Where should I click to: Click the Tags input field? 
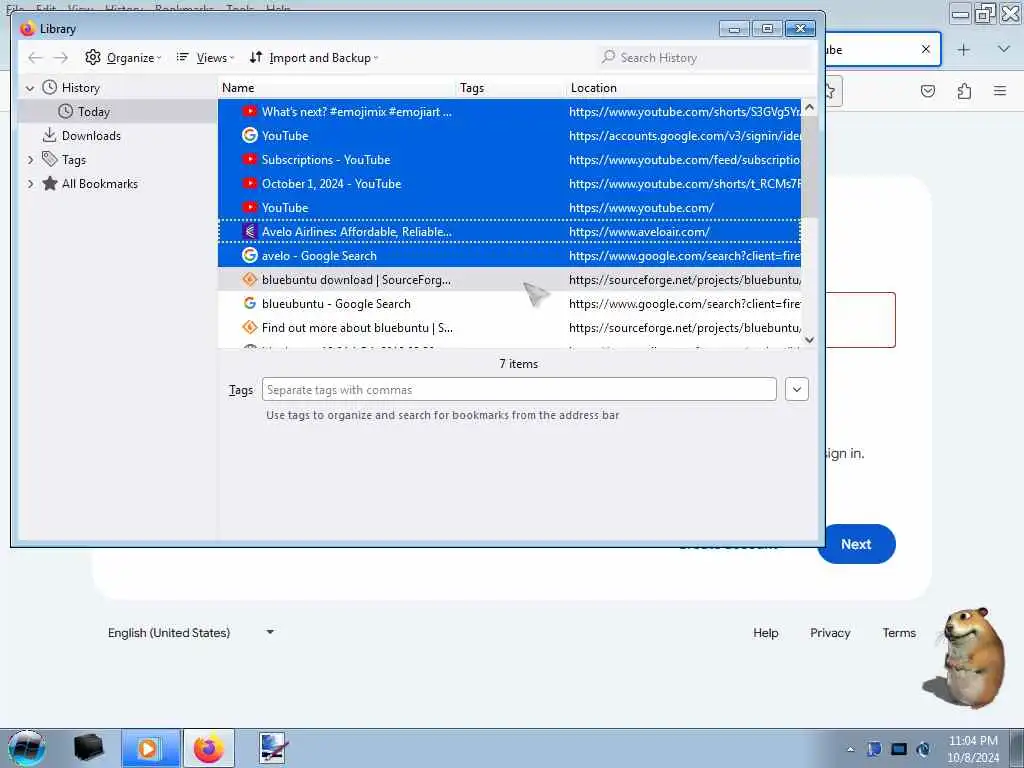tap(519, 390)
